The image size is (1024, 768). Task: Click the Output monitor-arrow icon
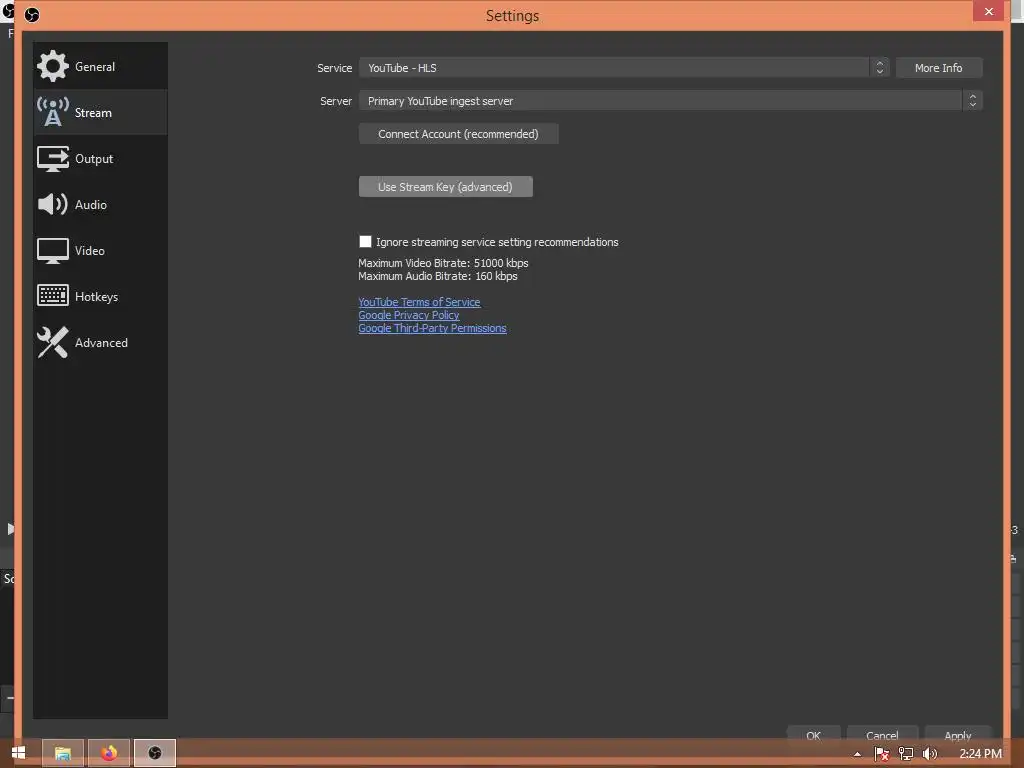tap(52, 159)
